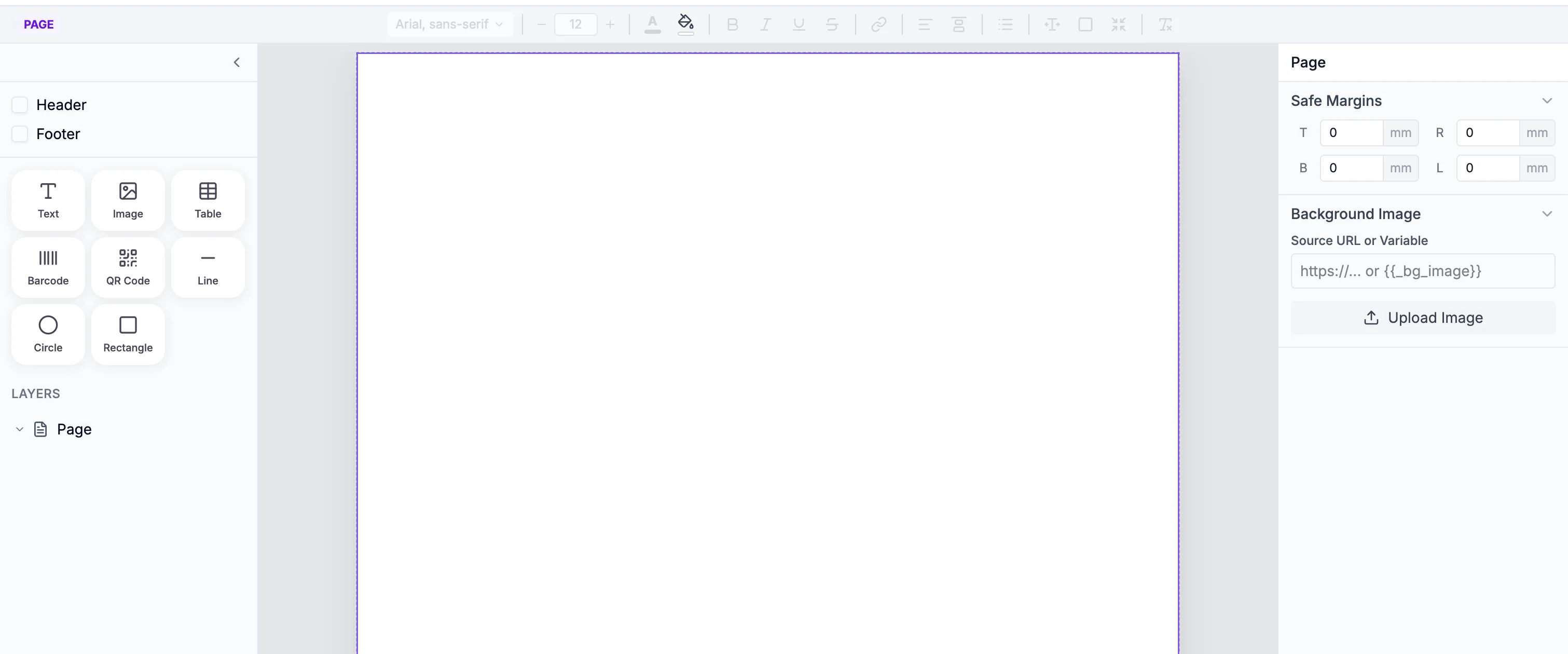This screenshot has width=1568, height=654.
Task: Collapse the Background Image section
Action: tap(1547, 214)
